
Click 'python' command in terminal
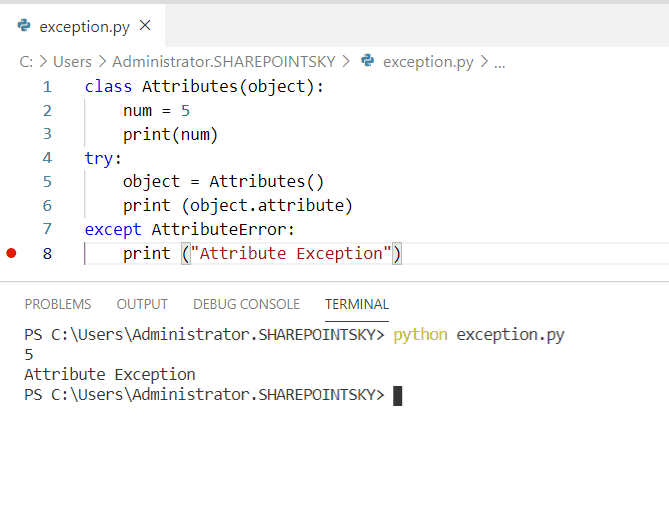click(x=420, y=335)
